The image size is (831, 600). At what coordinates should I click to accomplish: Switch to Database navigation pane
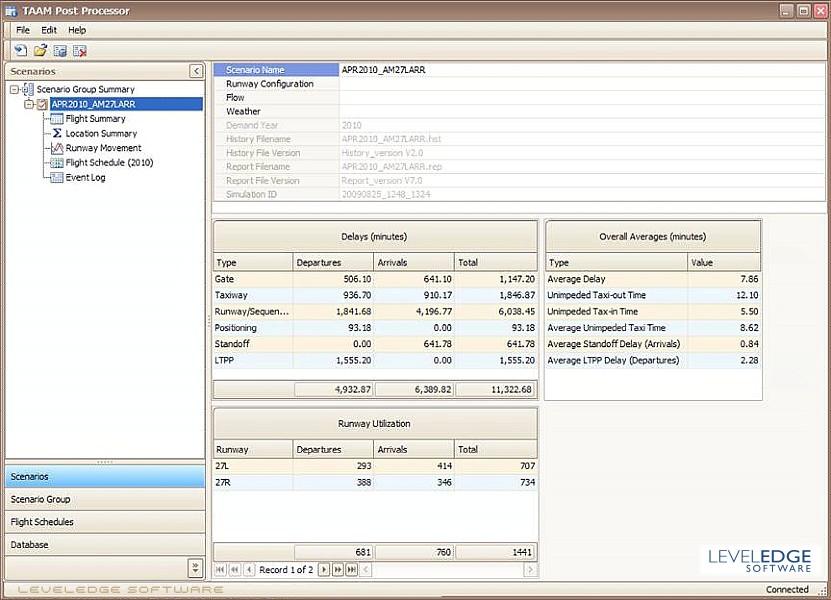tap(30, 545)
